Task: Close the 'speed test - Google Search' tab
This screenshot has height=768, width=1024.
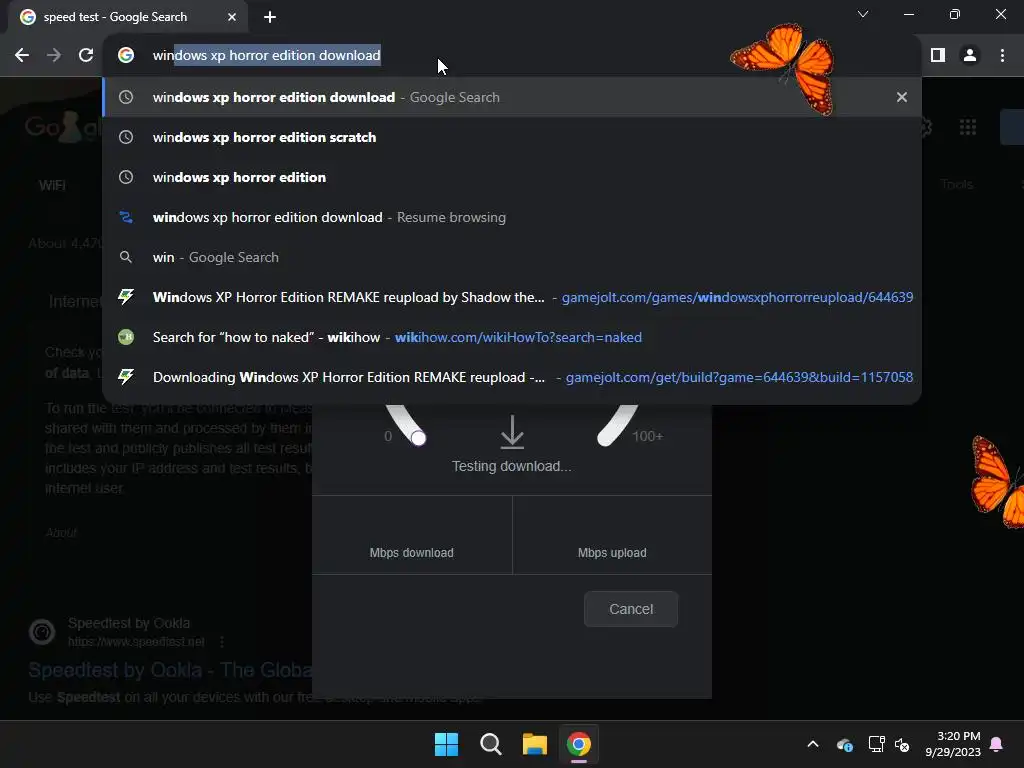Action: pos(232,17)
